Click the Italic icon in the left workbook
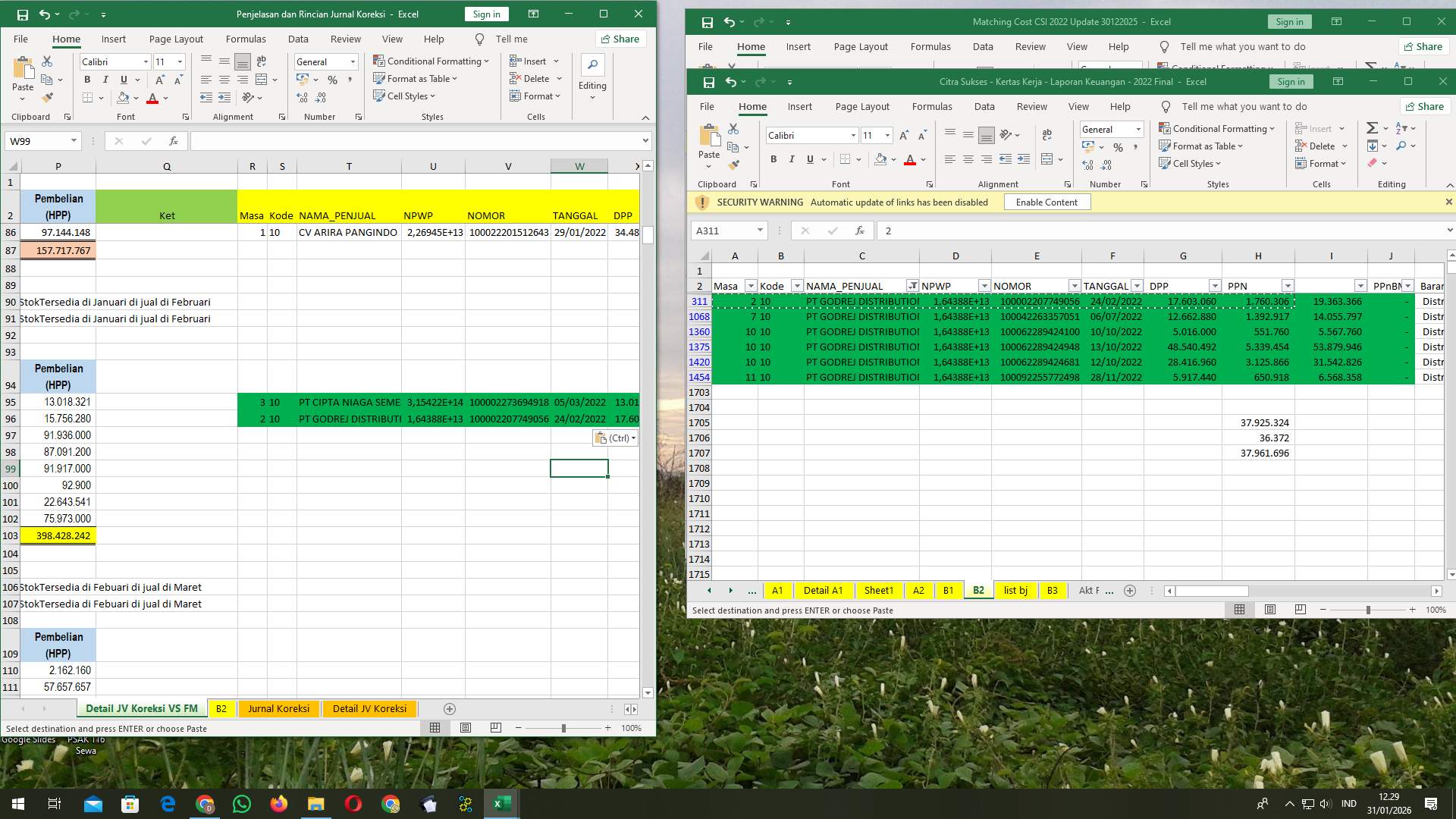This screenshot has width=1456, height=819. (106, 79)
